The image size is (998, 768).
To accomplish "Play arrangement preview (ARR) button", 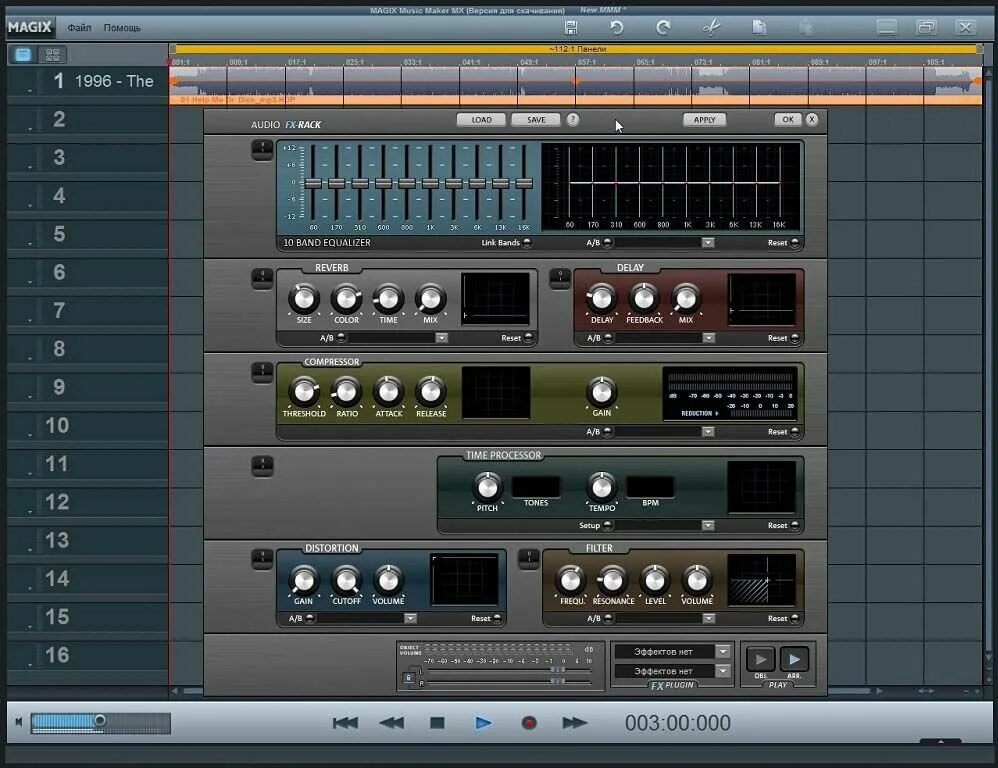I will pos(794,659).
